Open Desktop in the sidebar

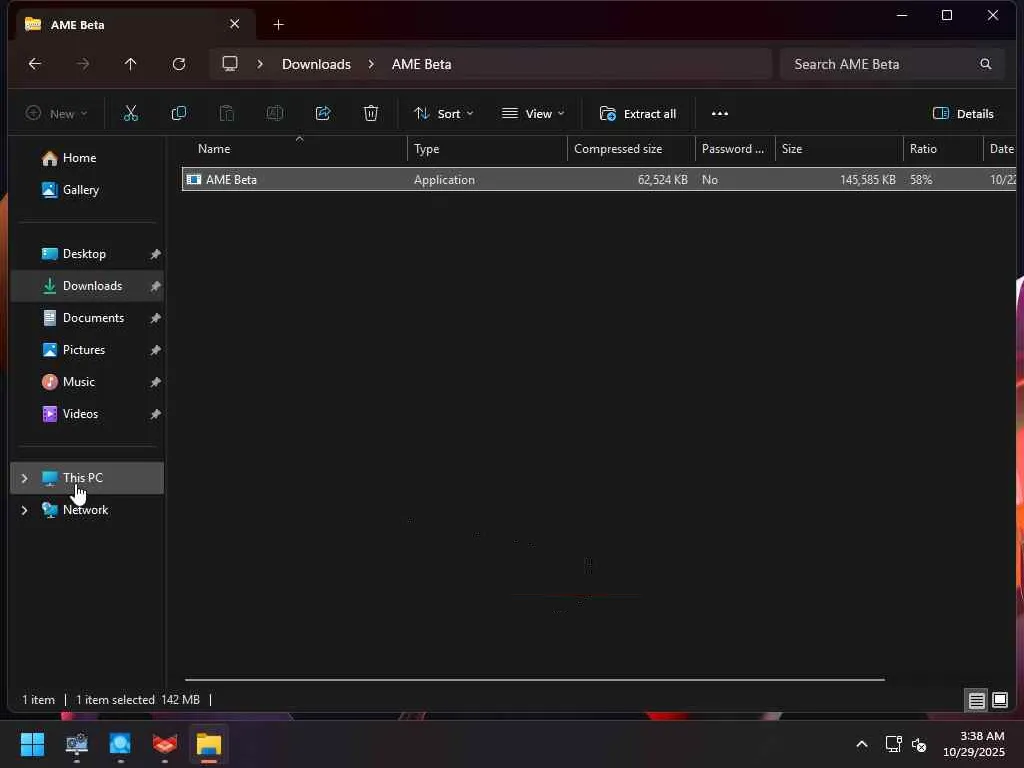tap(87, 254)
